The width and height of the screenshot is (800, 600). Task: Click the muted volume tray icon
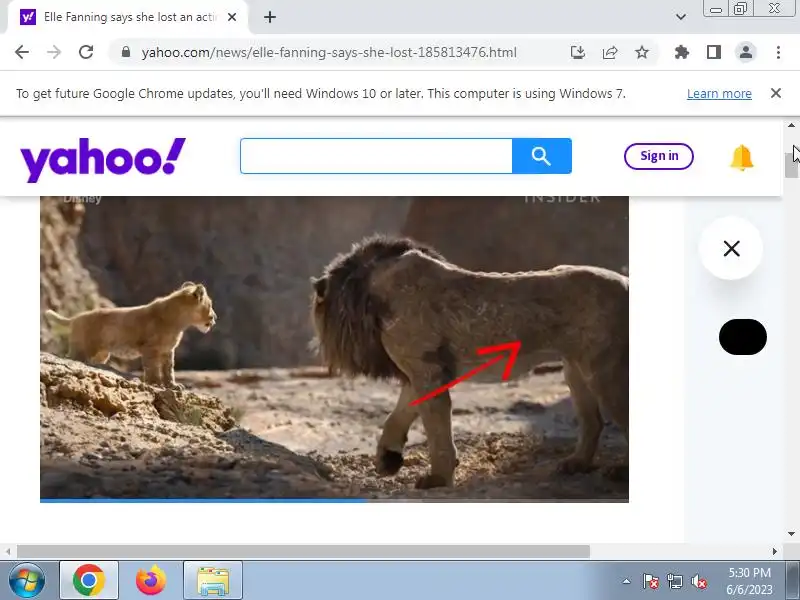point(699,581)
